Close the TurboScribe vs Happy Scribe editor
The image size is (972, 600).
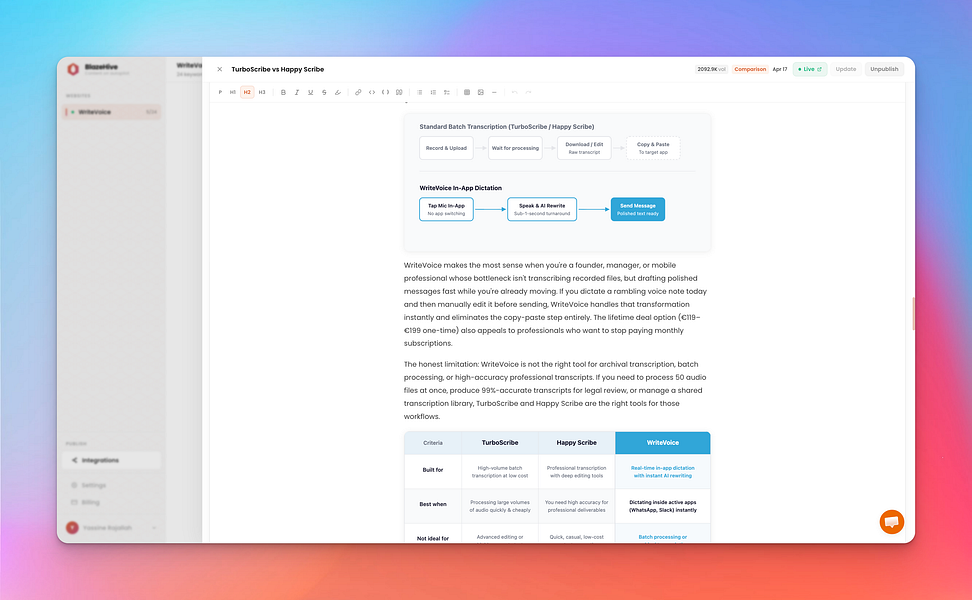coord(219,69)
